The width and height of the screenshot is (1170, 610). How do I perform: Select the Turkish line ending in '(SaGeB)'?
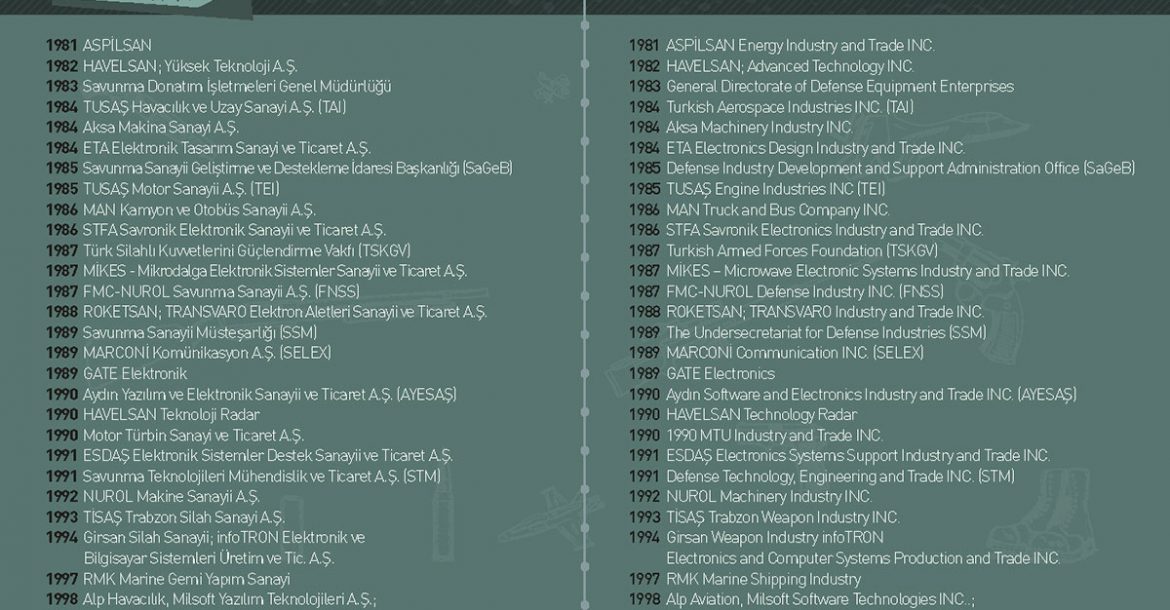(298, 169)
